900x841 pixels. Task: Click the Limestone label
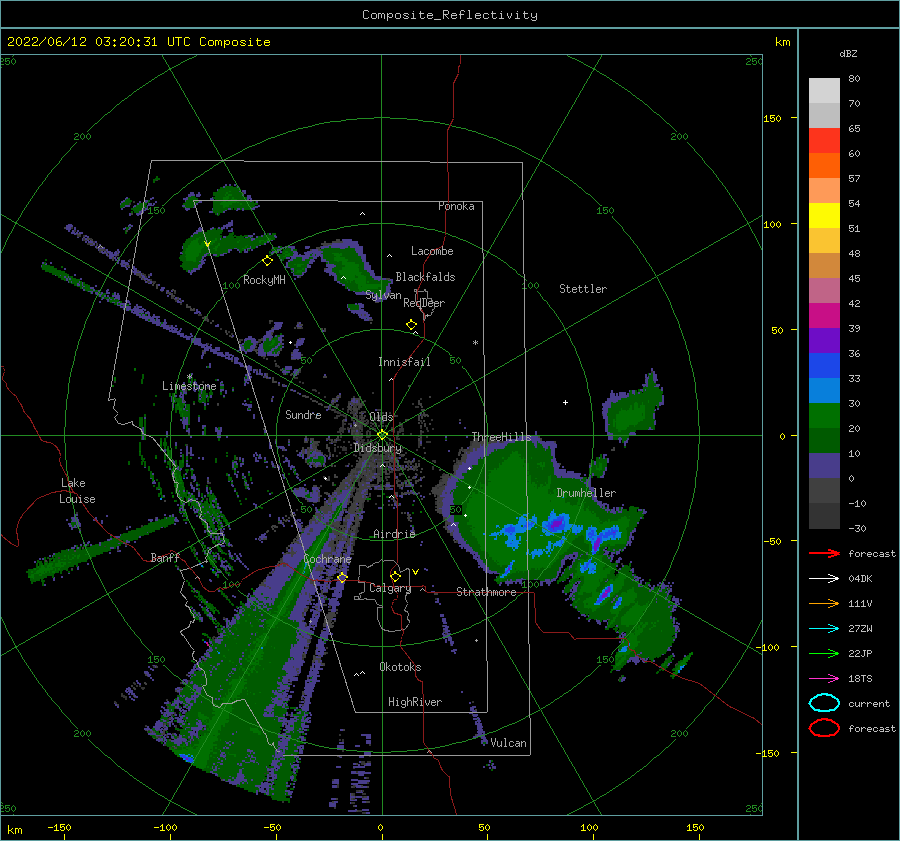(189, 386)
